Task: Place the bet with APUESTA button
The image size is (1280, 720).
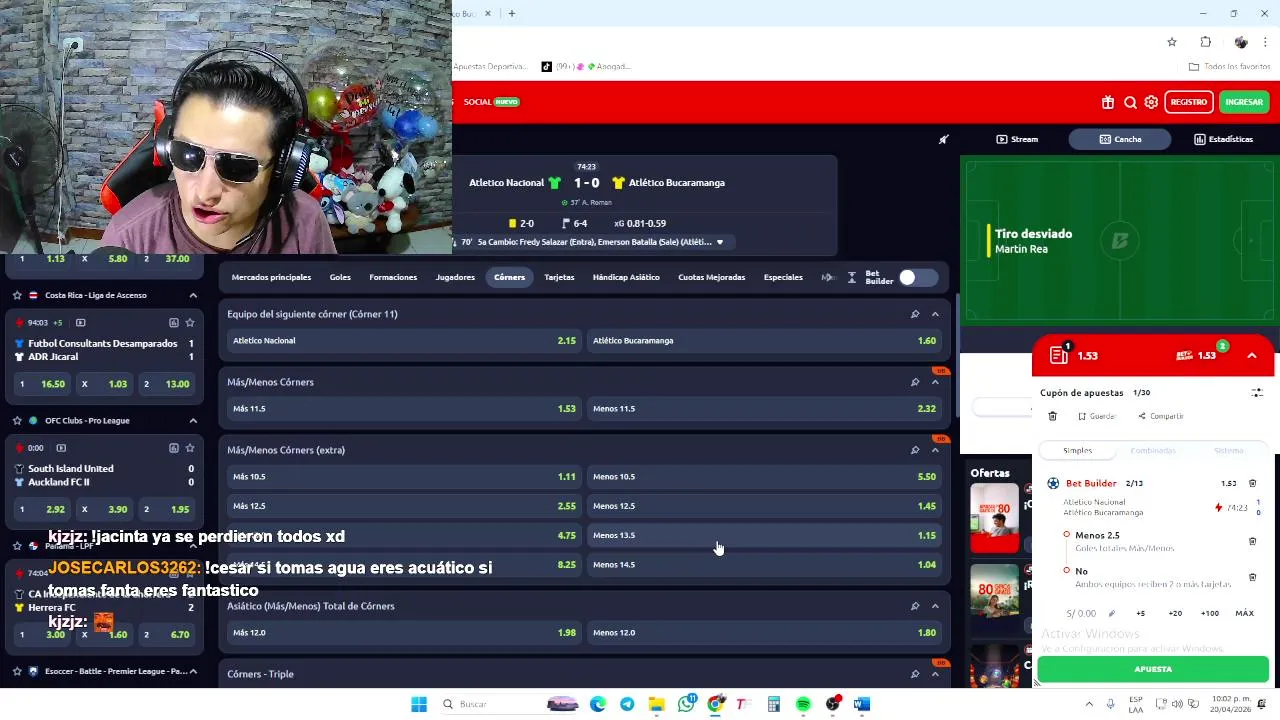Action: [x=1153, y=669]
